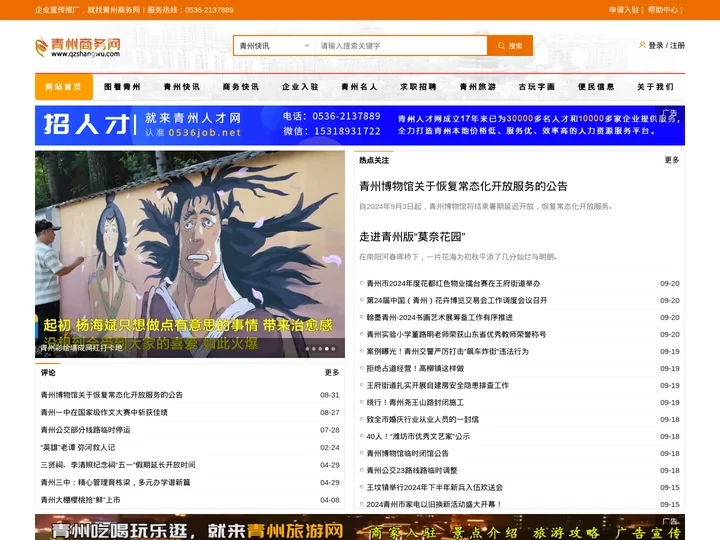Click the 青州商务网 site logo
Image resolution: width=720 pixels, height=540 pixels.
point(78,47)
